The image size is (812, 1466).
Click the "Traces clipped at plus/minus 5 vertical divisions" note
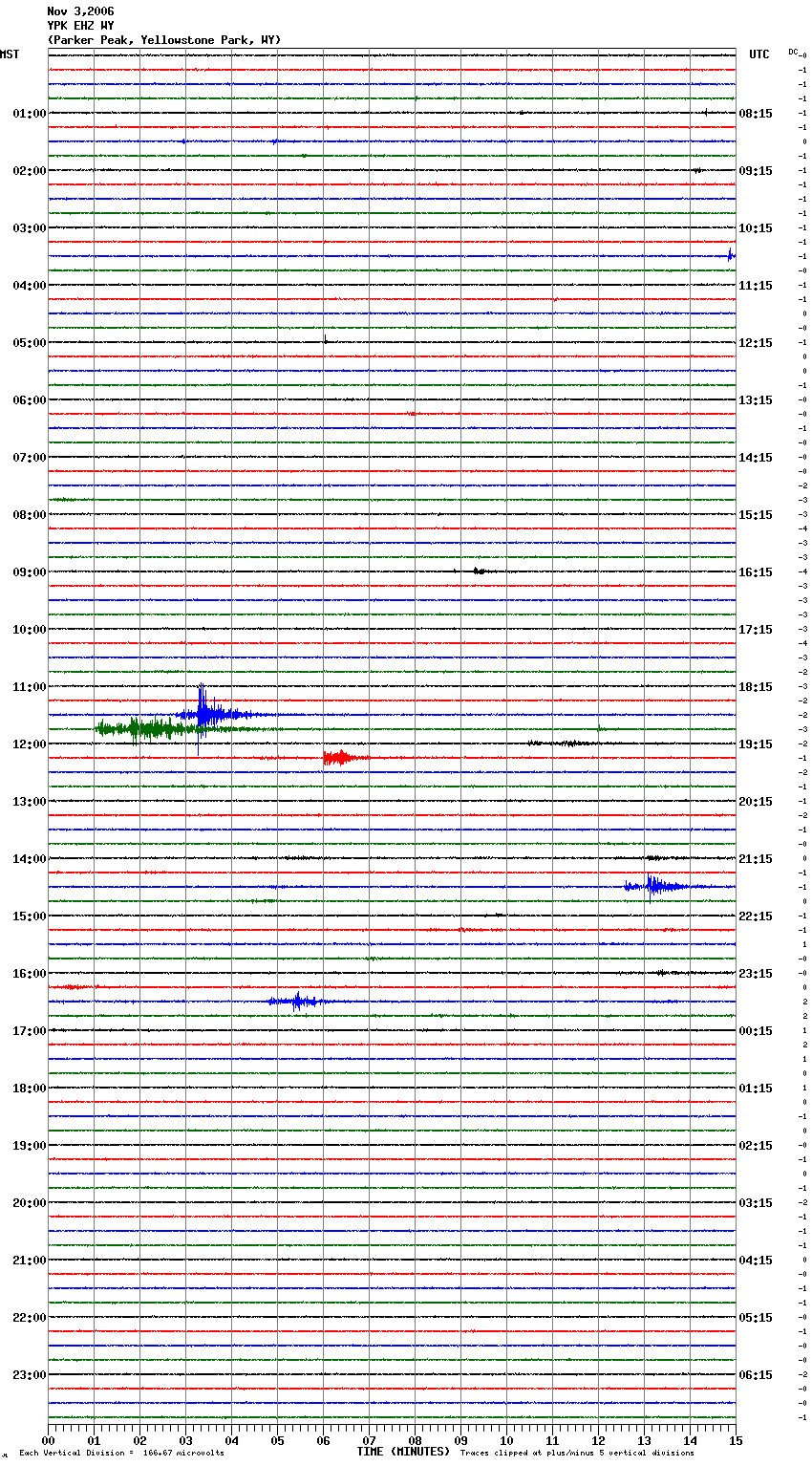coord(577,1454)
